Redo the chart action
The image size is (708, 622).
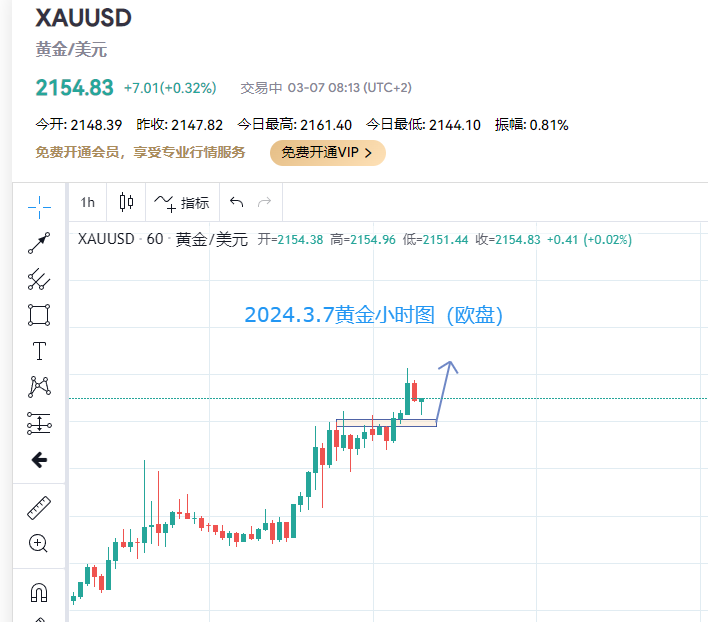pos(265,202)
